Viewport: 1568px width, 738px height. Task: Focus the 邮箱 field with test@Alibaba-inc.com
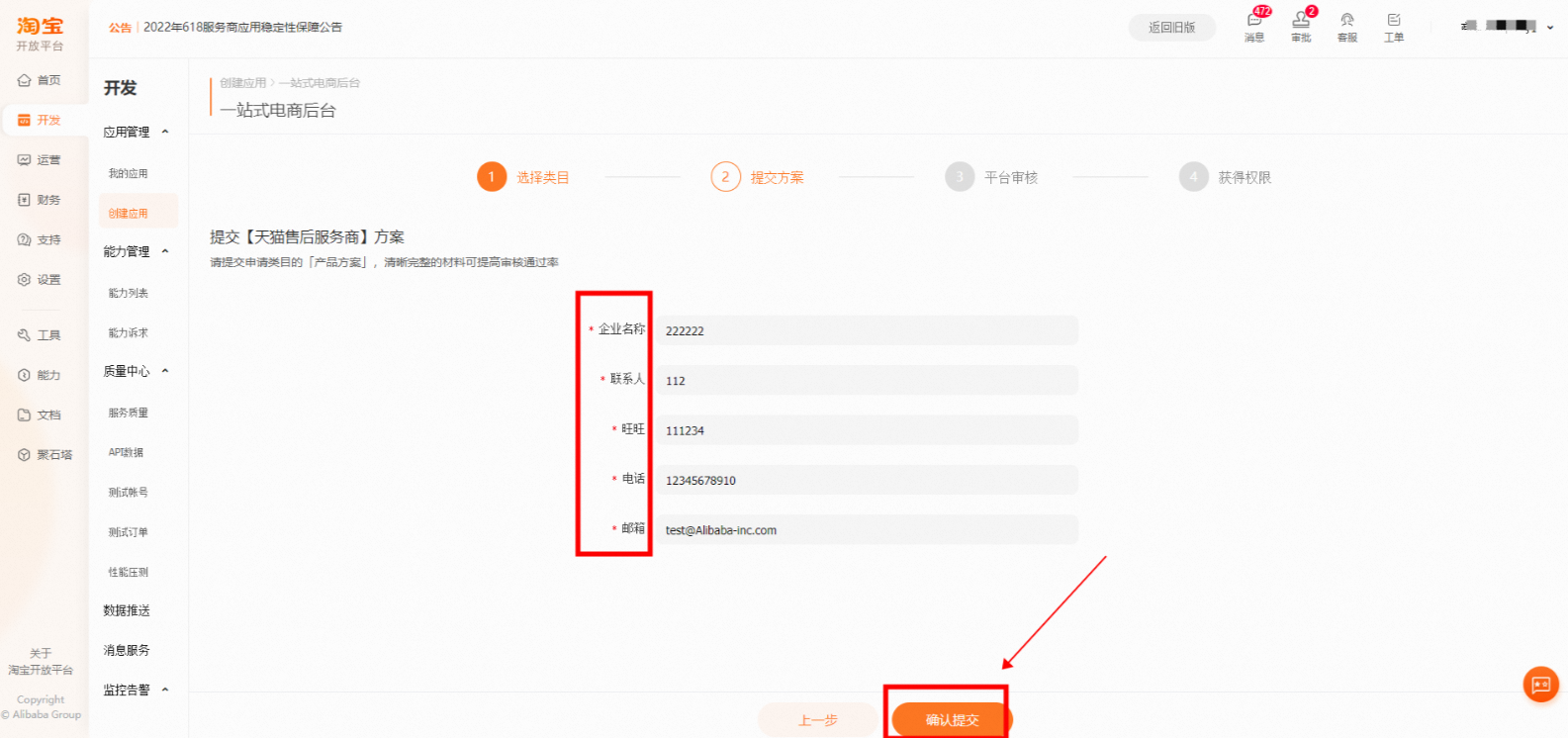(867, 530)
